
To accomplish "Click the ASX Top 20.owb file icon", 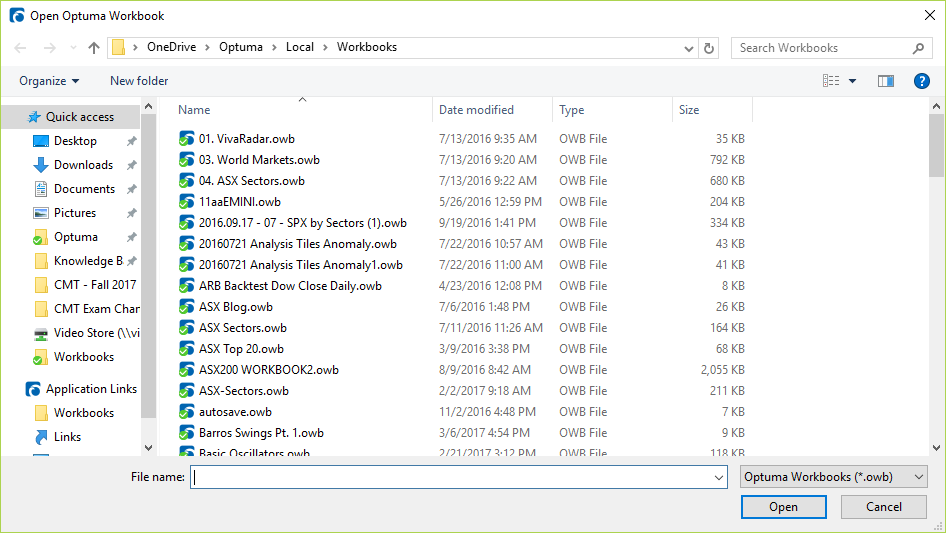I will pyautogui.click(x=186, y=349).
